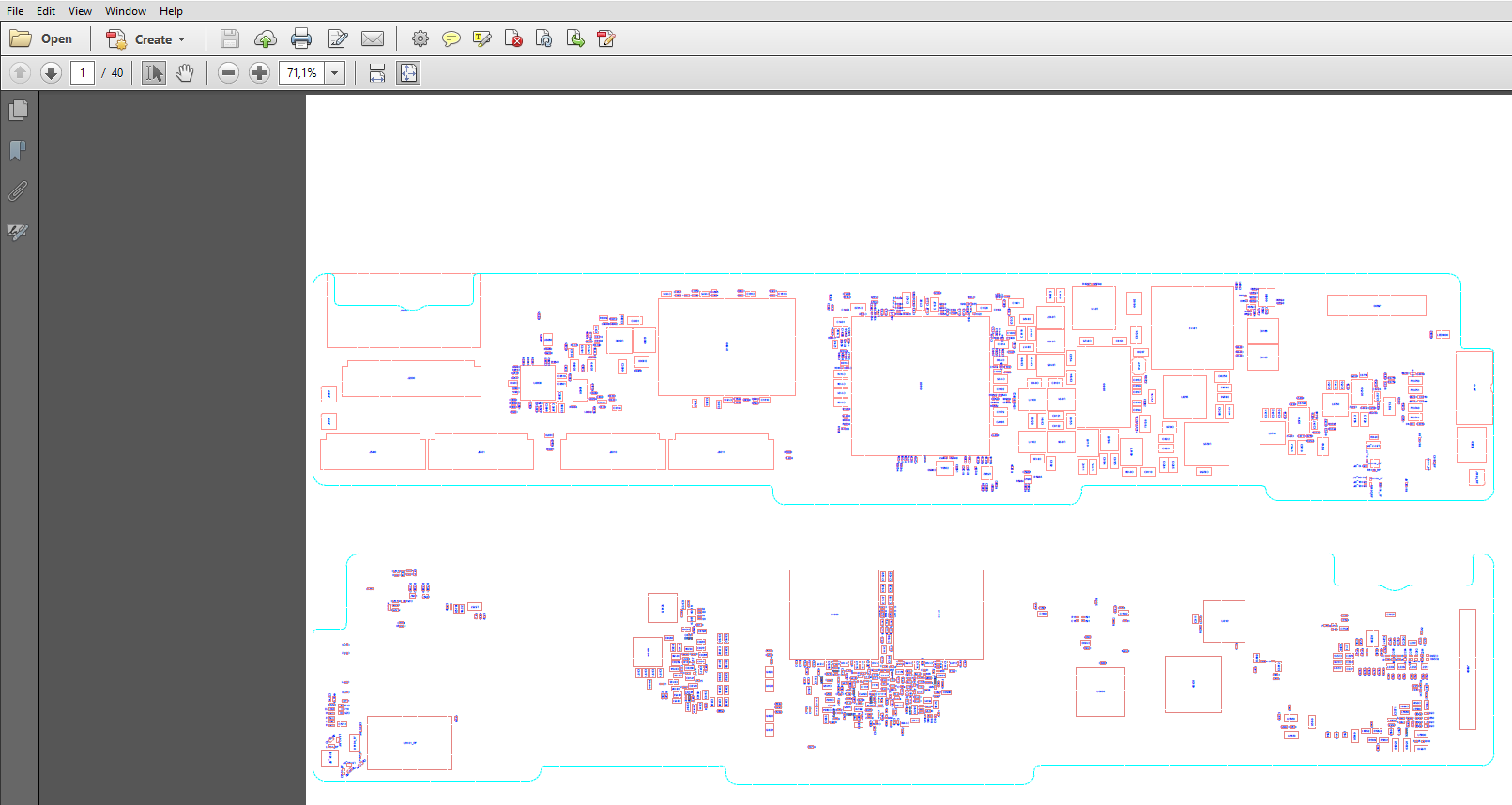The image size is (1512, 805).
Task: Select the Hand pan tool
Action: (x=185, y=73)
